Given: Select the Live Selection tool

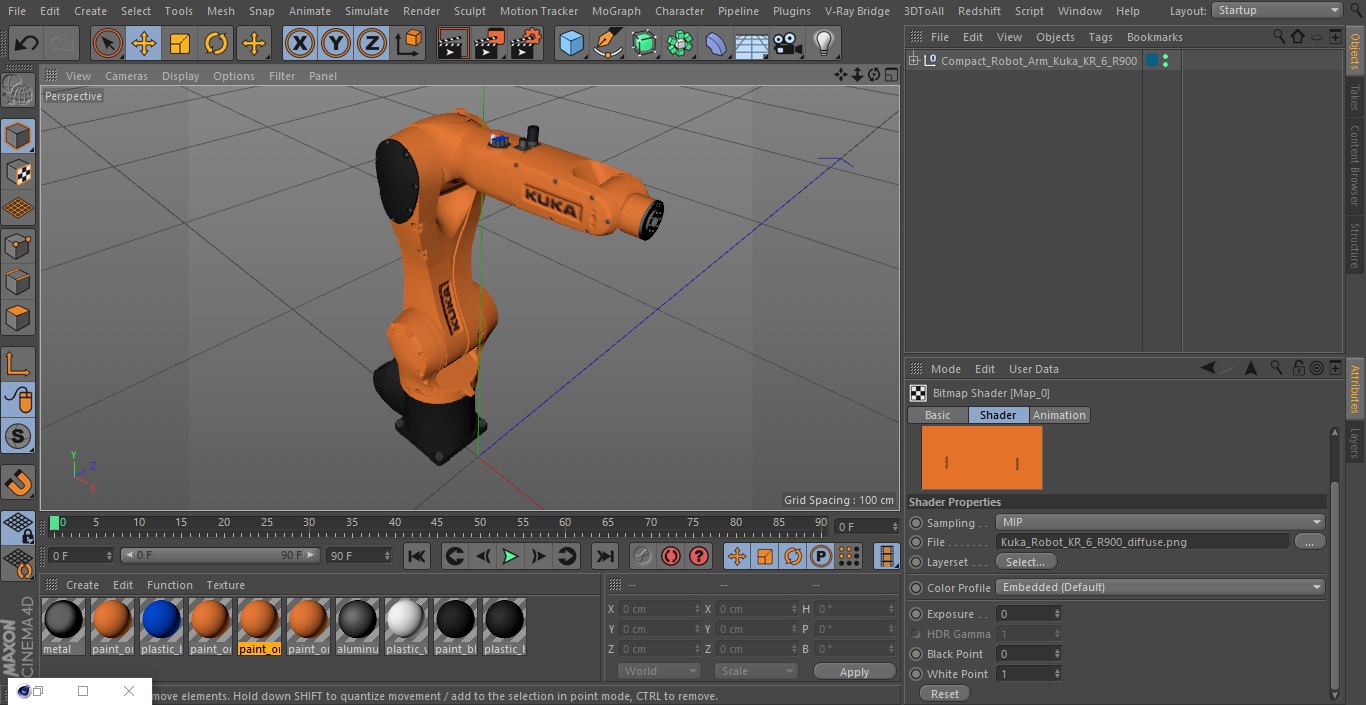Looking at the screenshot, I should tap(107, 44).
